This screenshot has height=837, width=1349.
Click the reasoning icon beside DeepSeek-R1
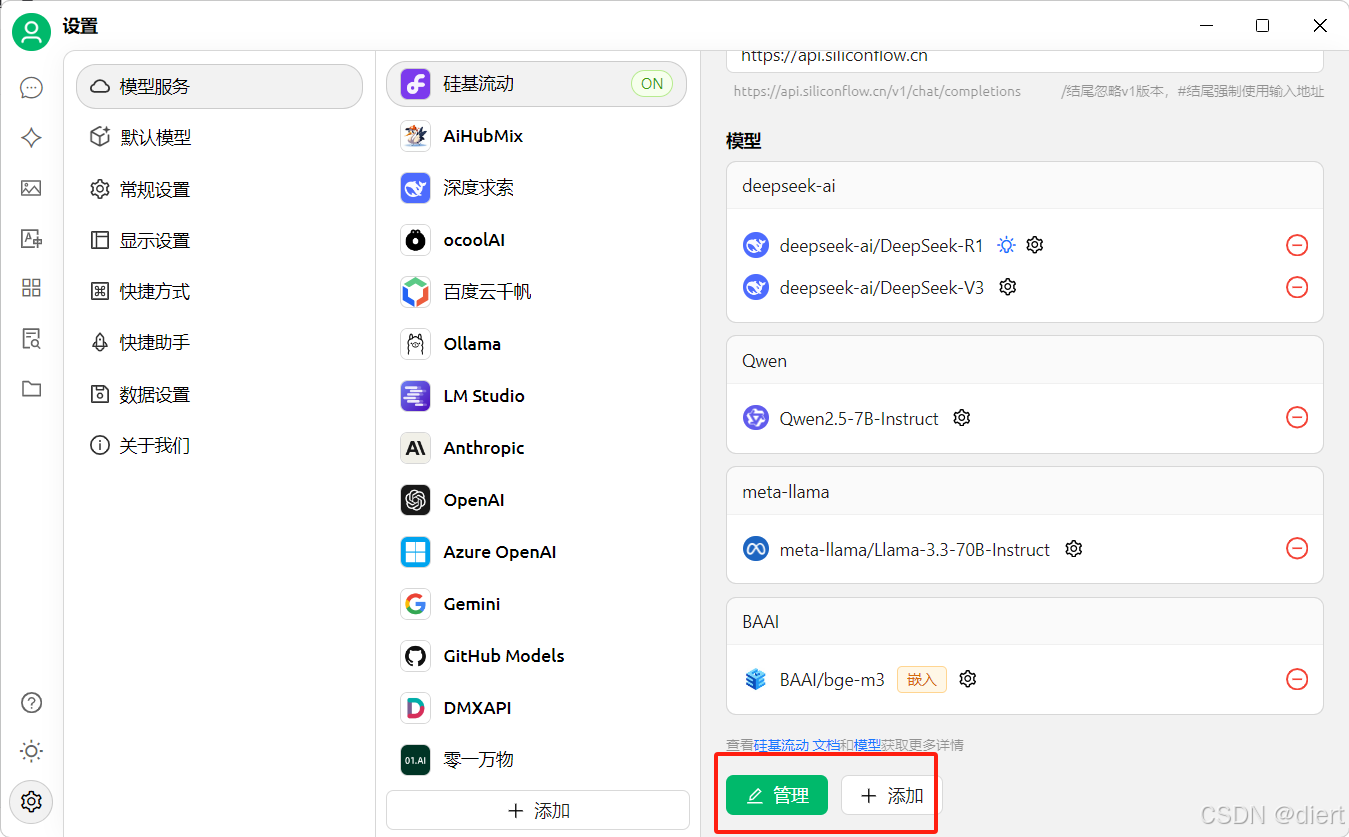(1006, 245)
